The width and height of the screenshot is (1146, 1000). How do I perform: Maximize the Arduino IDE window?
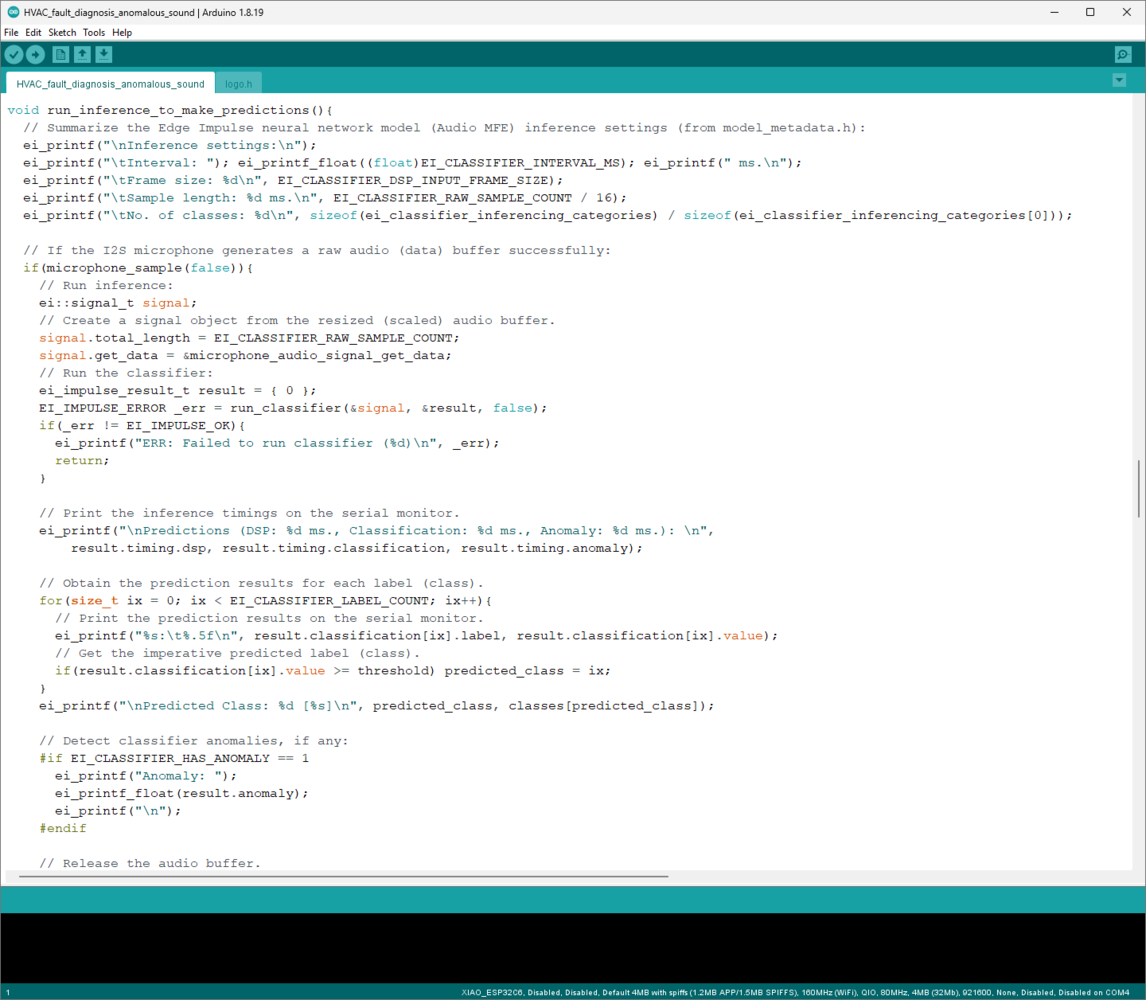[1090, 12]
